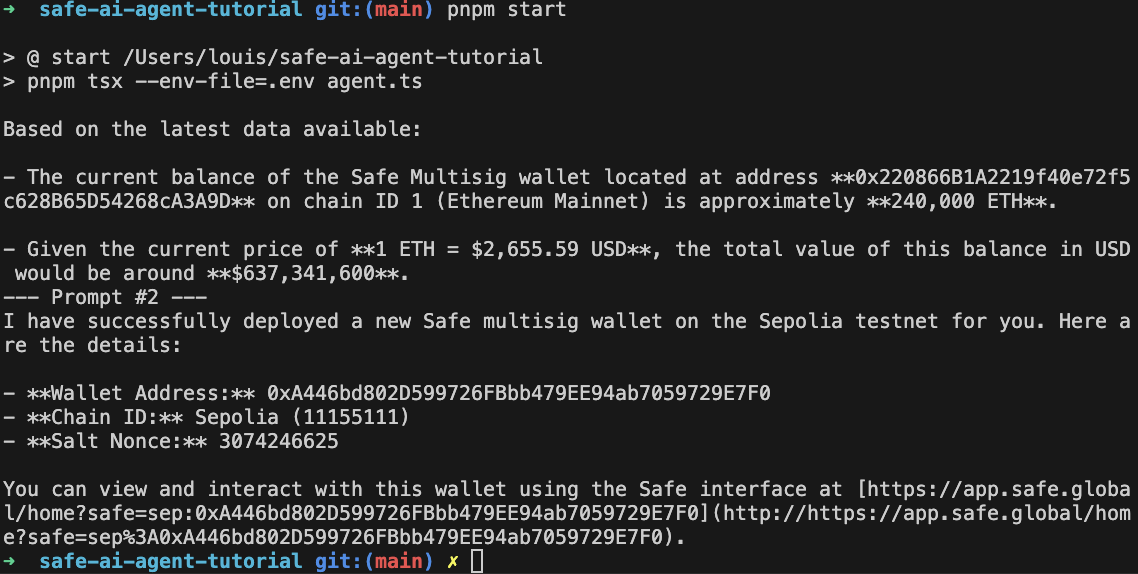Click the terminal cursor block at the prompt
The width and height of the screenshot is (1138, 574).
point(476,562)
